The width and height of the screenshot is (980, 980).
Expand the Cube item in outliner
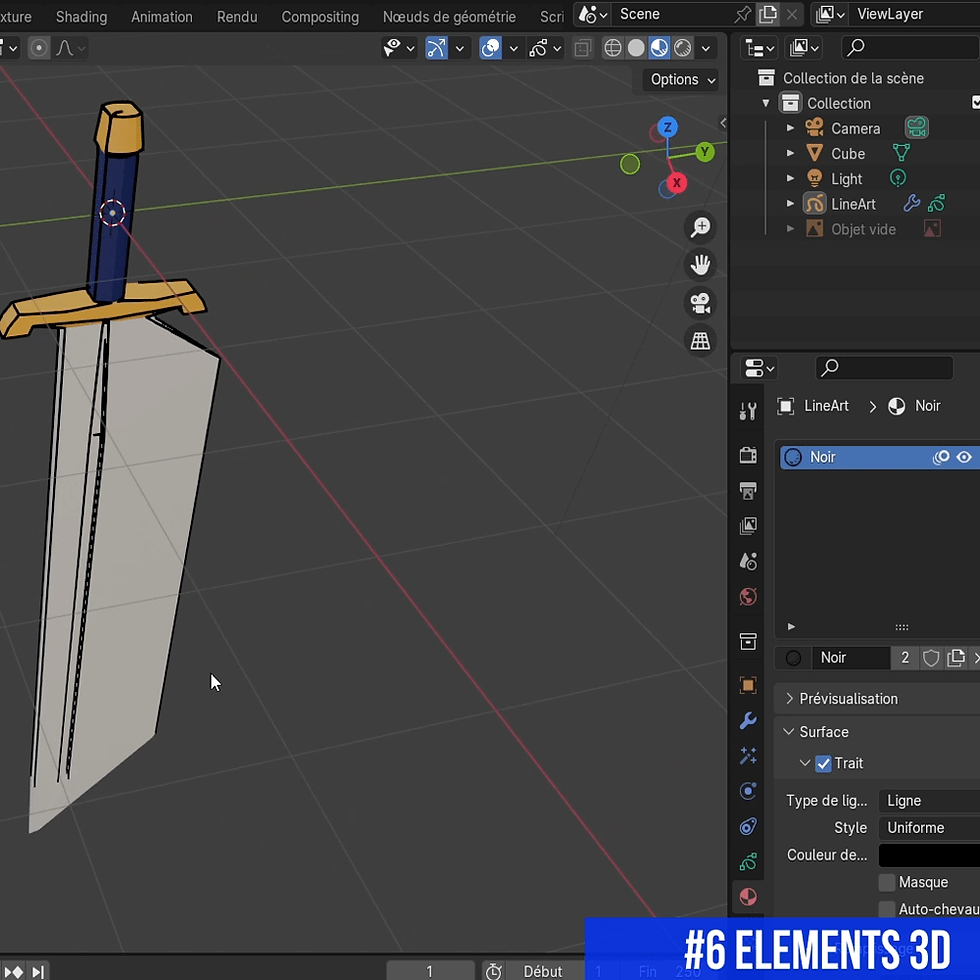(x=790, y=153)
